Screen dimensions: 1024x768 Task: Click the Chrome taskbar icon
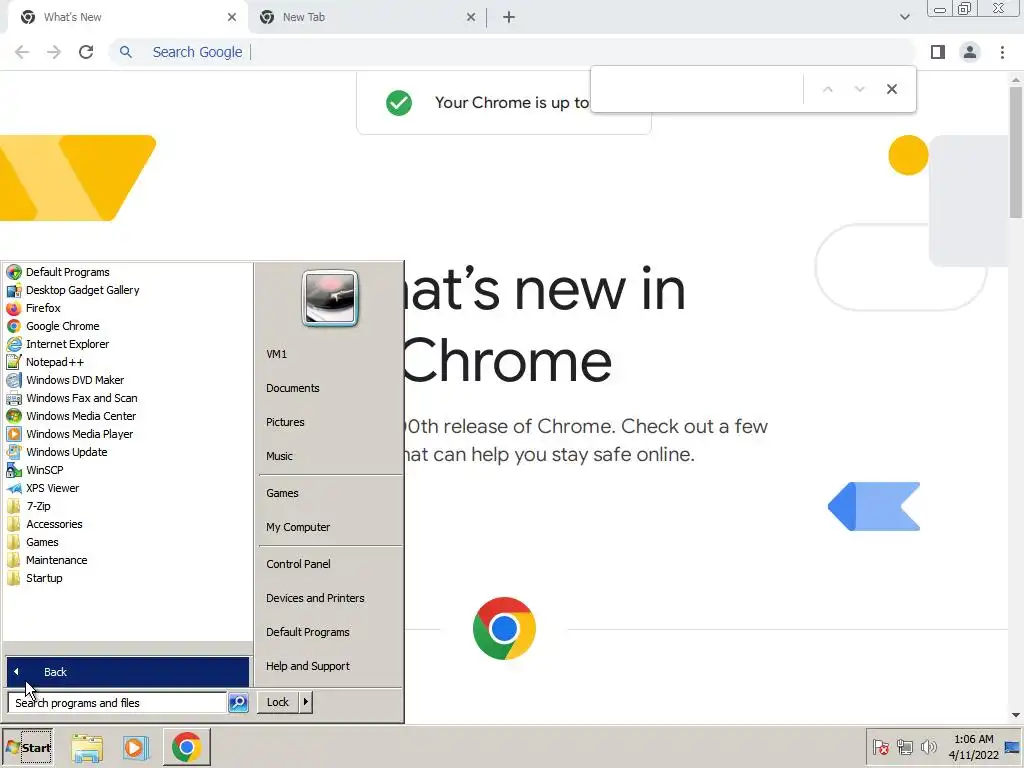pos(187,747)
